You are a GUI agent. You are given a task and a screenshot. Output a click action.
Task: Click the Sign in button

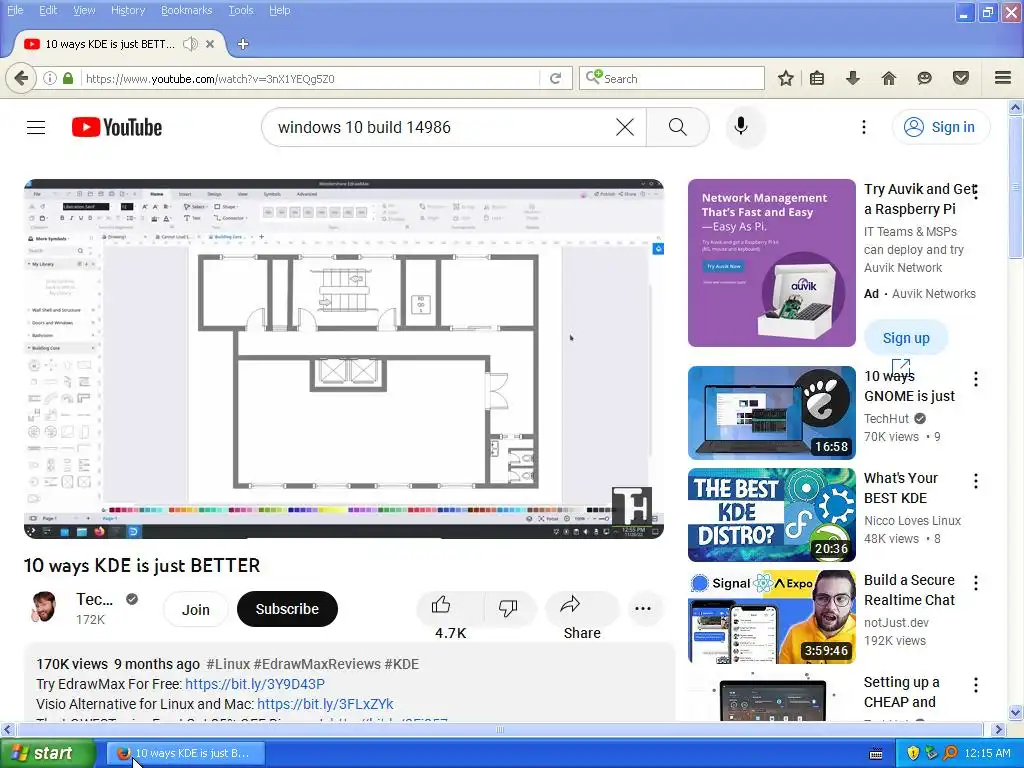point(941,127)
